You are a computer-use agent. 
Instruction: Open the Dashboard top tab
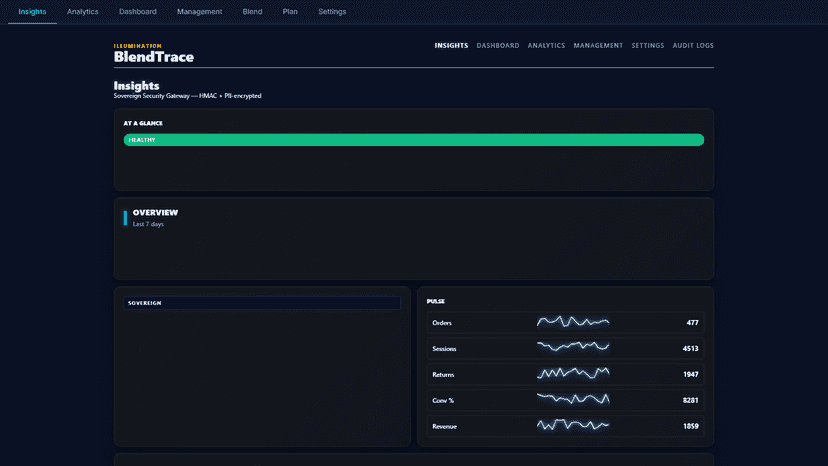(x=138, y=12)
